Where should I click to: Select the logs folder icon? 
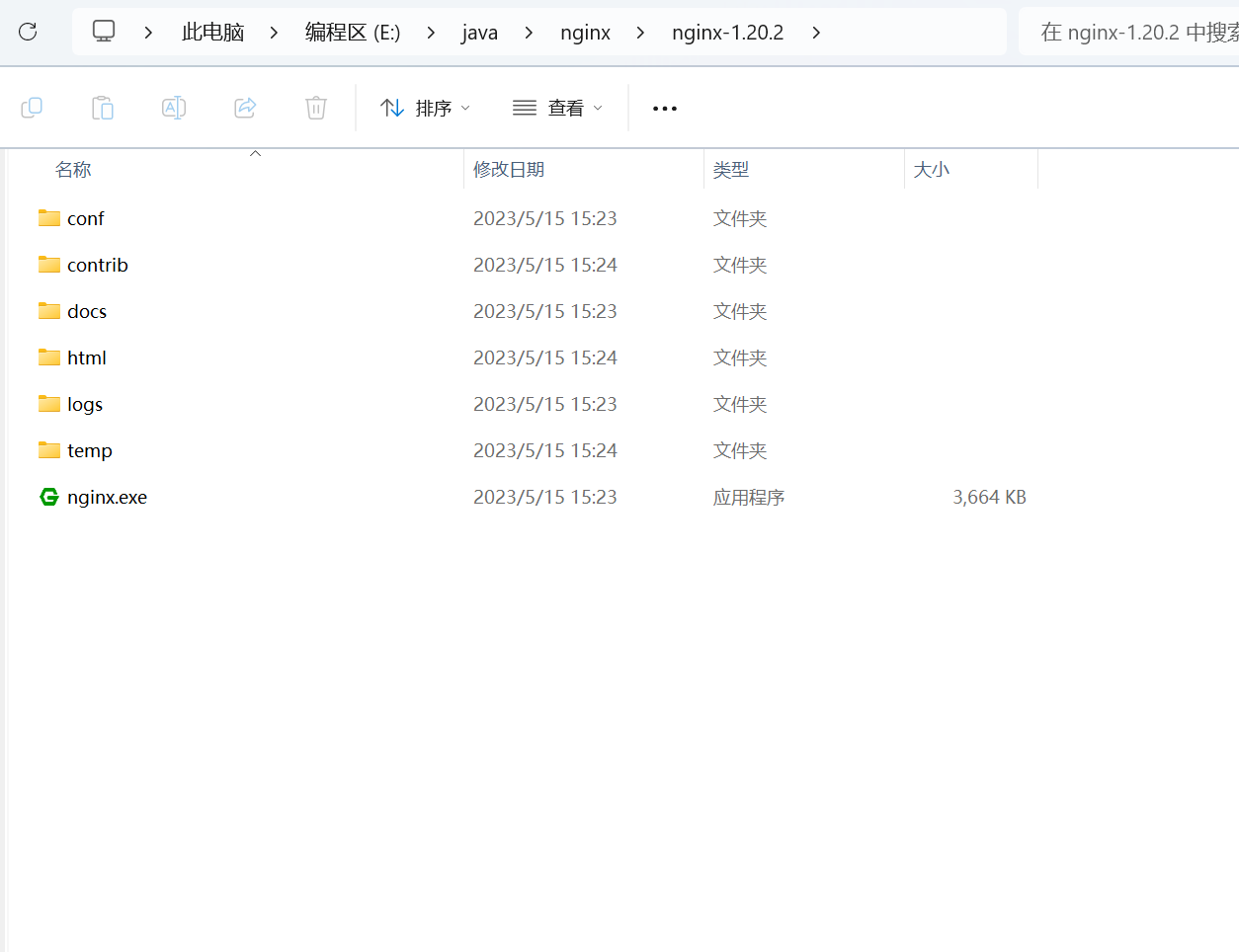coord(49,404)
